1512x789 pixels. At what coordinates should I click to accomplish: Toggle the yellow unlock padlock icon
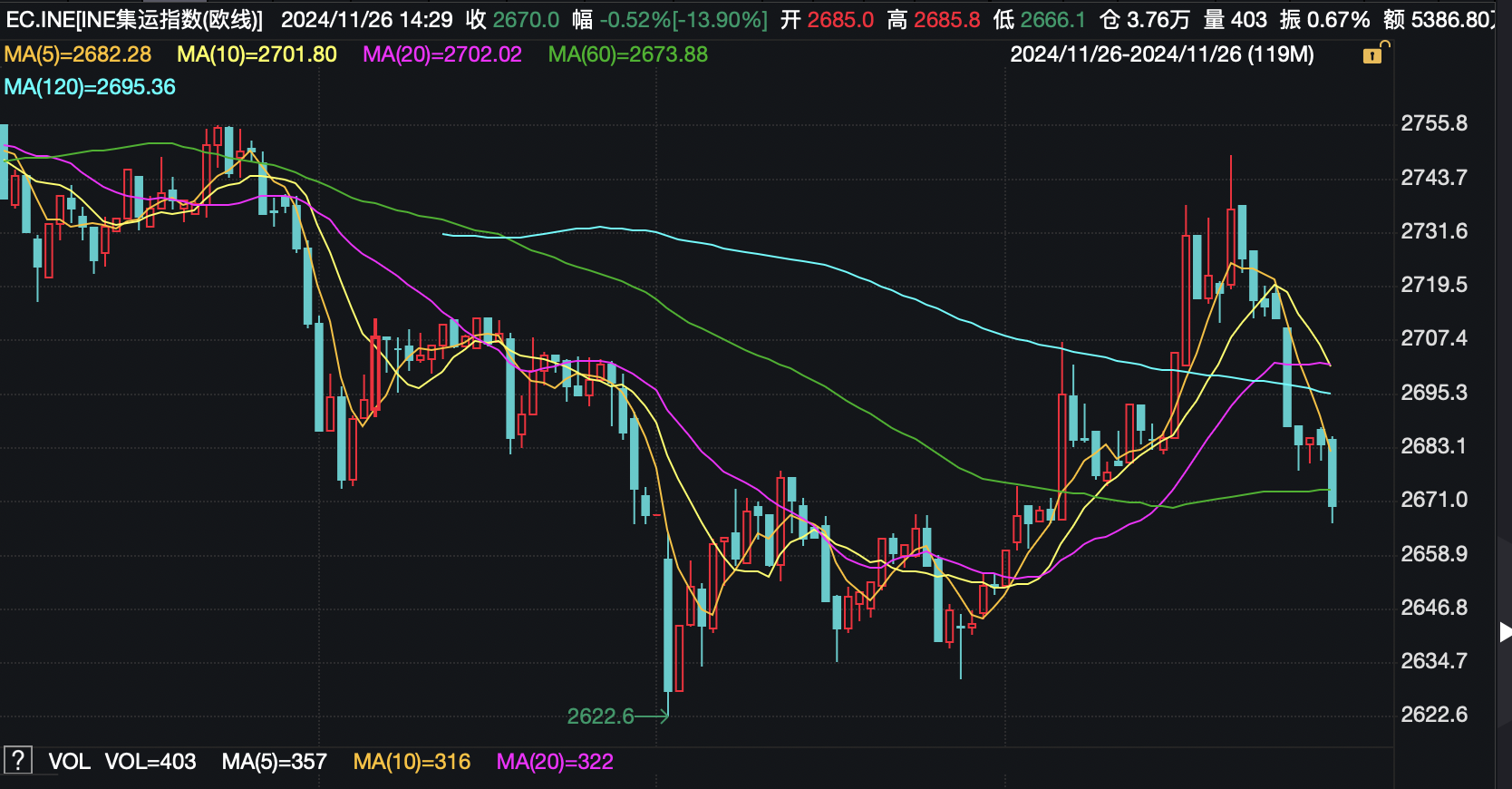coord(1373,55)
